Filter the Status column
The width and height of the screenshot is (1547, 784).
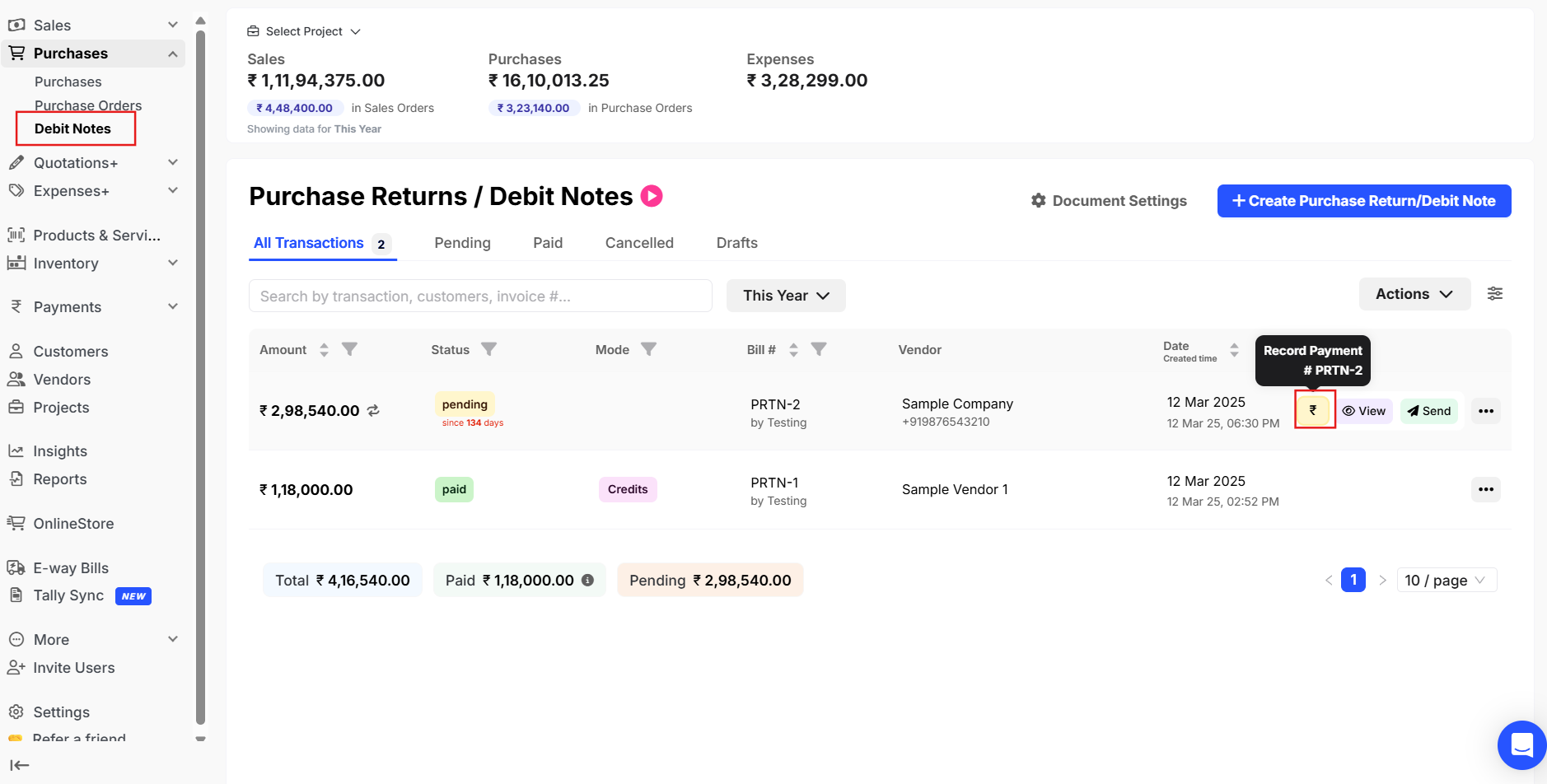tap(488, 349)
